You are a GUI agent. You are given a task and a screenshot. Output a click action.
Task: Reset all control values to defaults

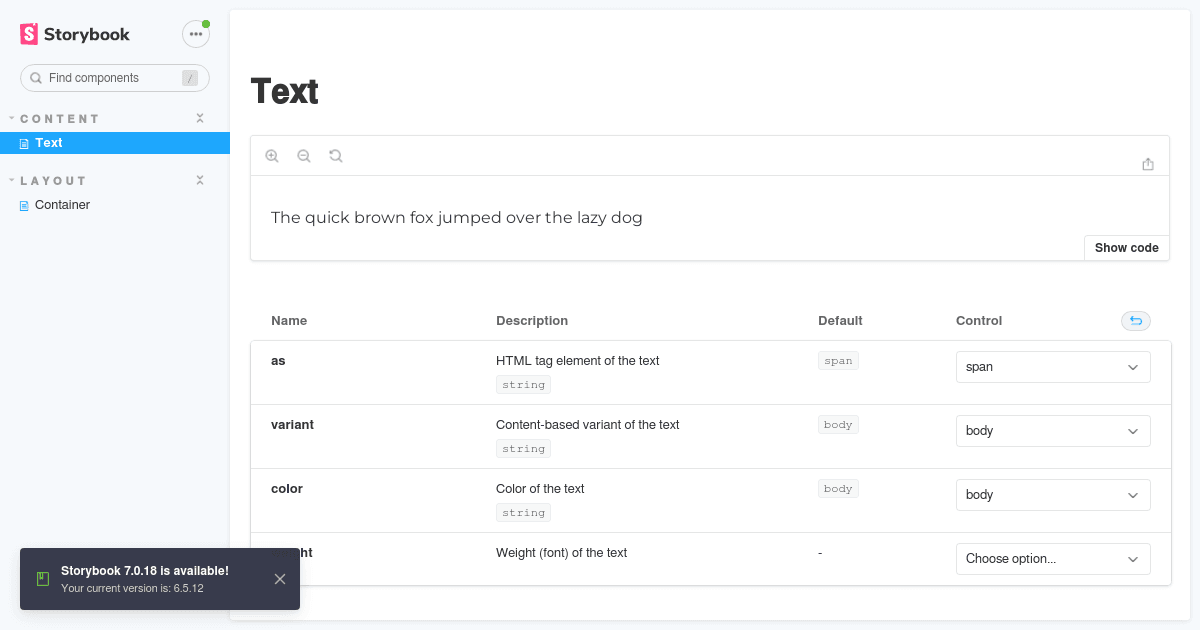(x=1135, y=320)
